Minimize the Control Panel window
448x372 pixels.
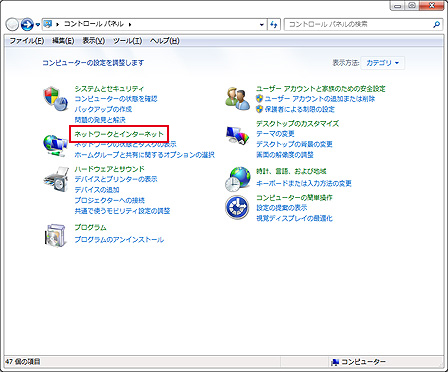[x=398, y=6]
